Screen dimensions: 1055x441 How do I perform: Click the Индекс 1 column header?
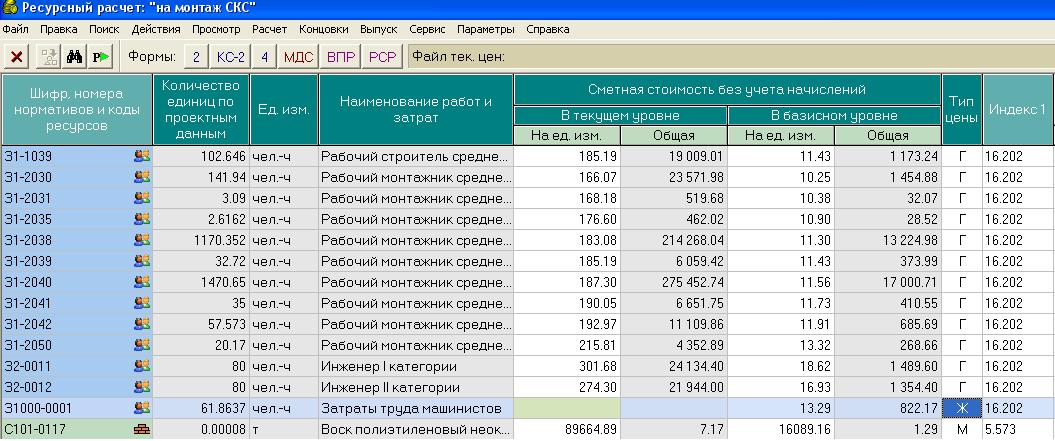pyautogui.click(x=1017, y=109)
